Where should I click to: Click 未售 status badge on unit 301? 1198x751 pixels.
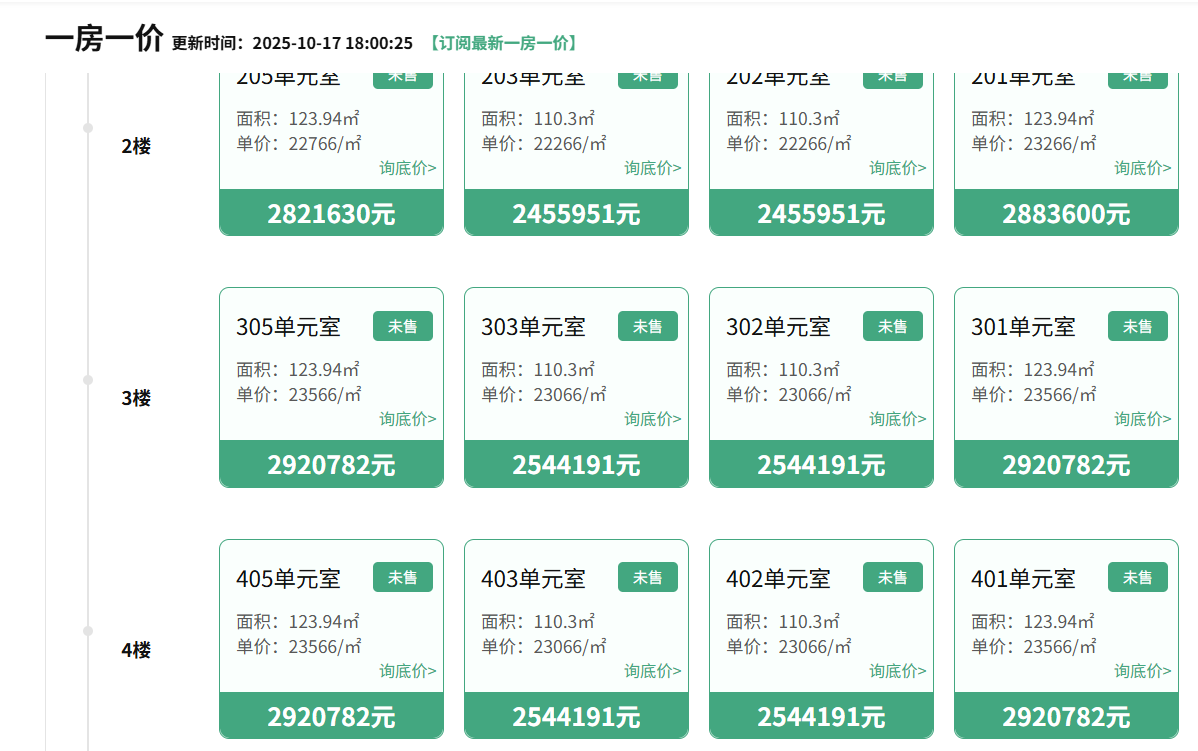click(x=1137, y=326)
